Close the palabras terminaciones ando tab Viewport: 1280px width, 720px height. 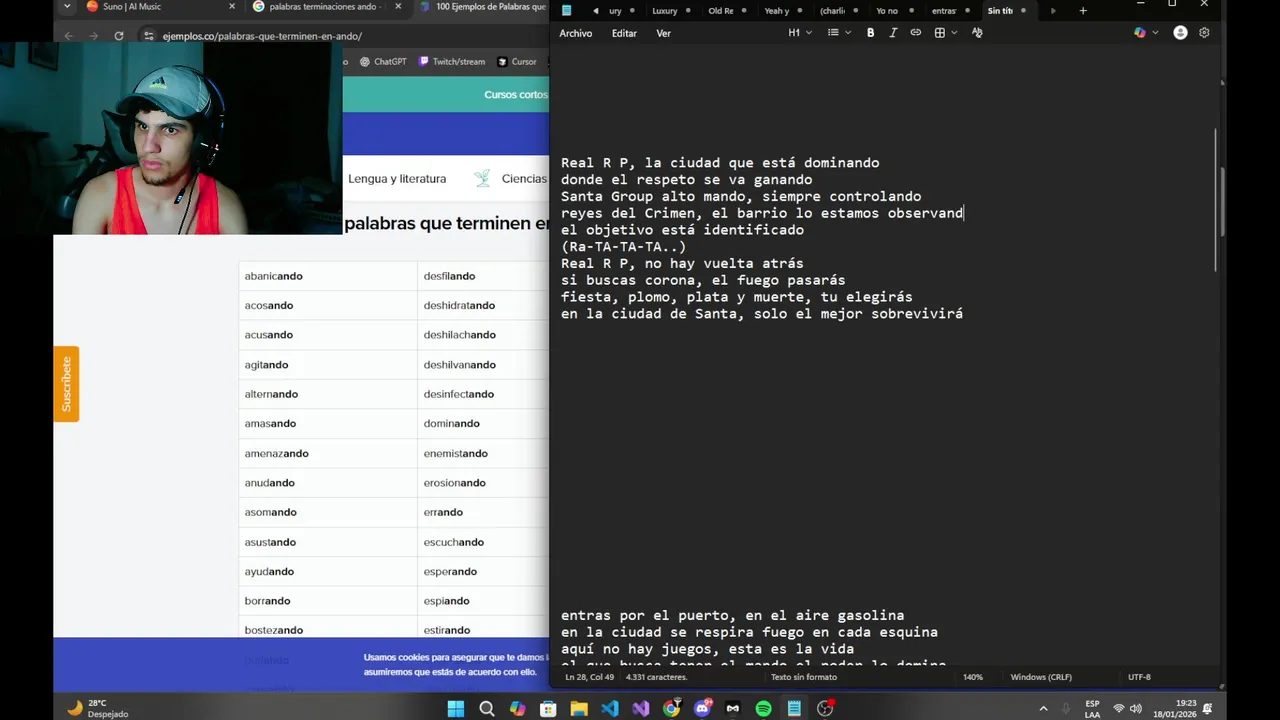tap(398, 7)
